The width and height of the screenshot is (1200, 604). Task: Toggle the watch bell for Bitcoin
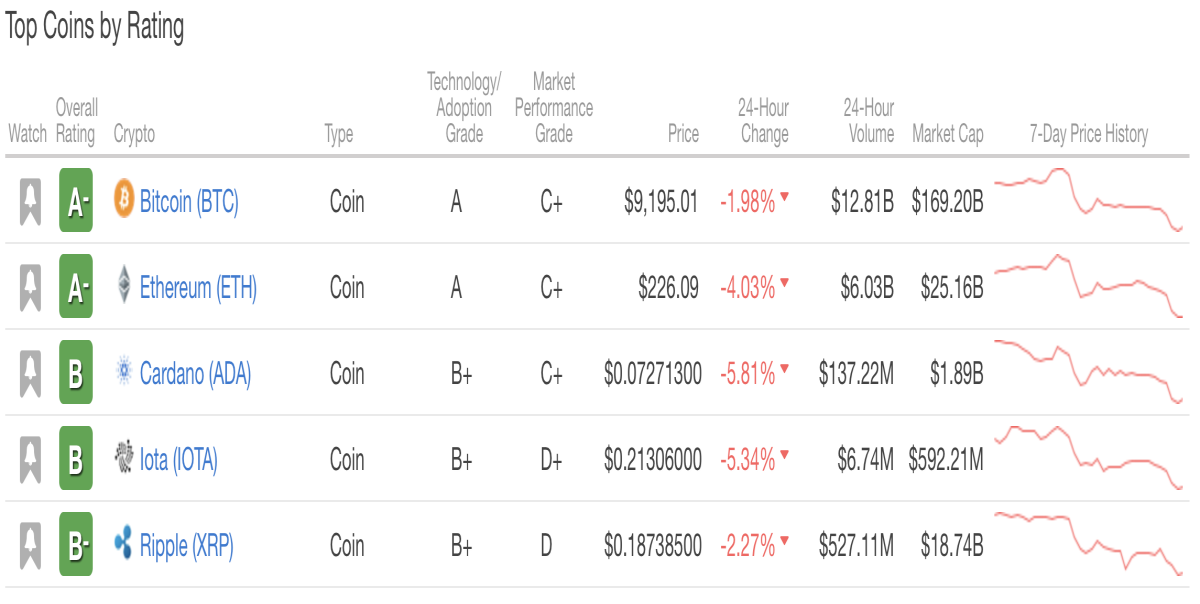31,202
